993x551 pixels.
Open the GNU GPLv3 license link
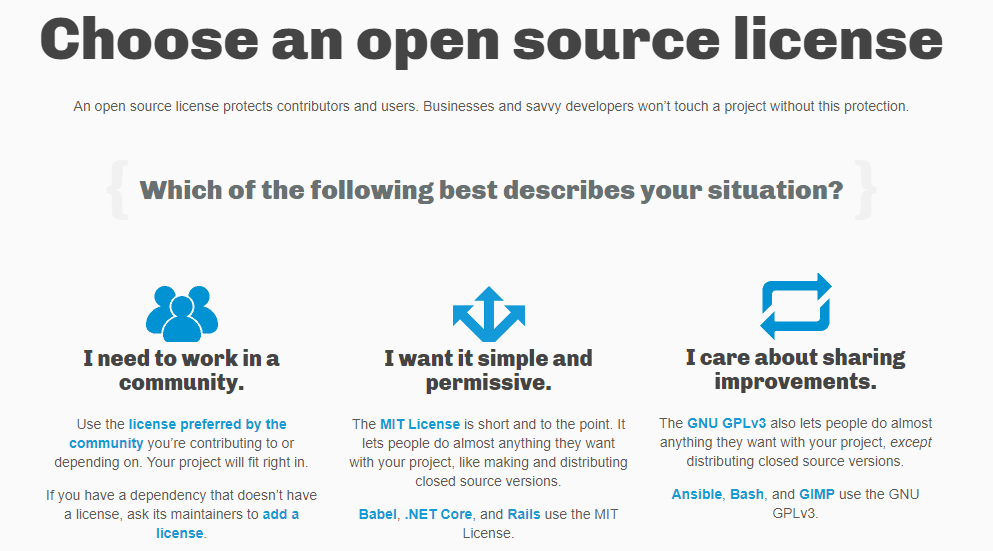pos(727,424)
